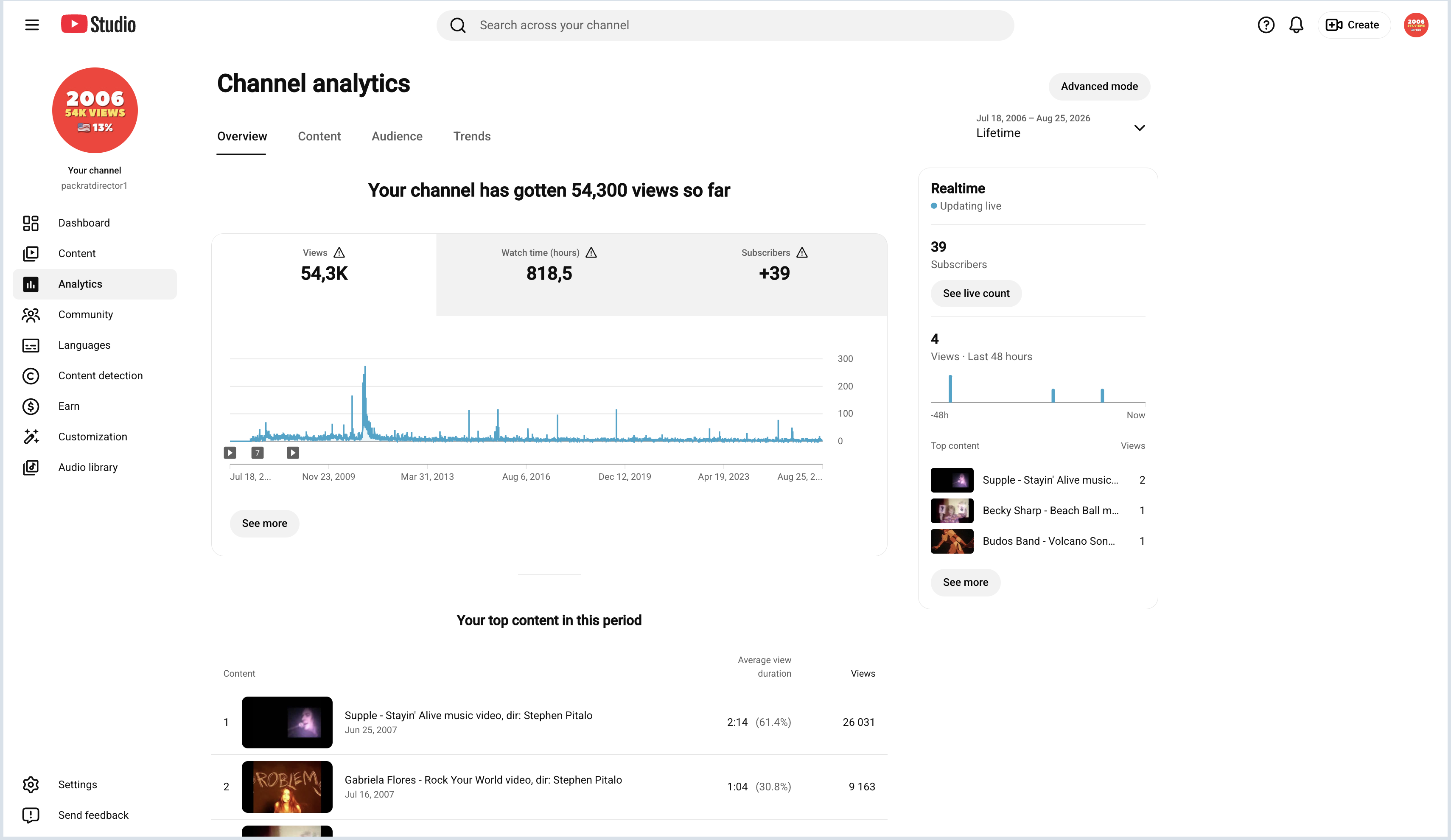
Task: Open the Earn dollar icon section
Action: click(31, 406)
